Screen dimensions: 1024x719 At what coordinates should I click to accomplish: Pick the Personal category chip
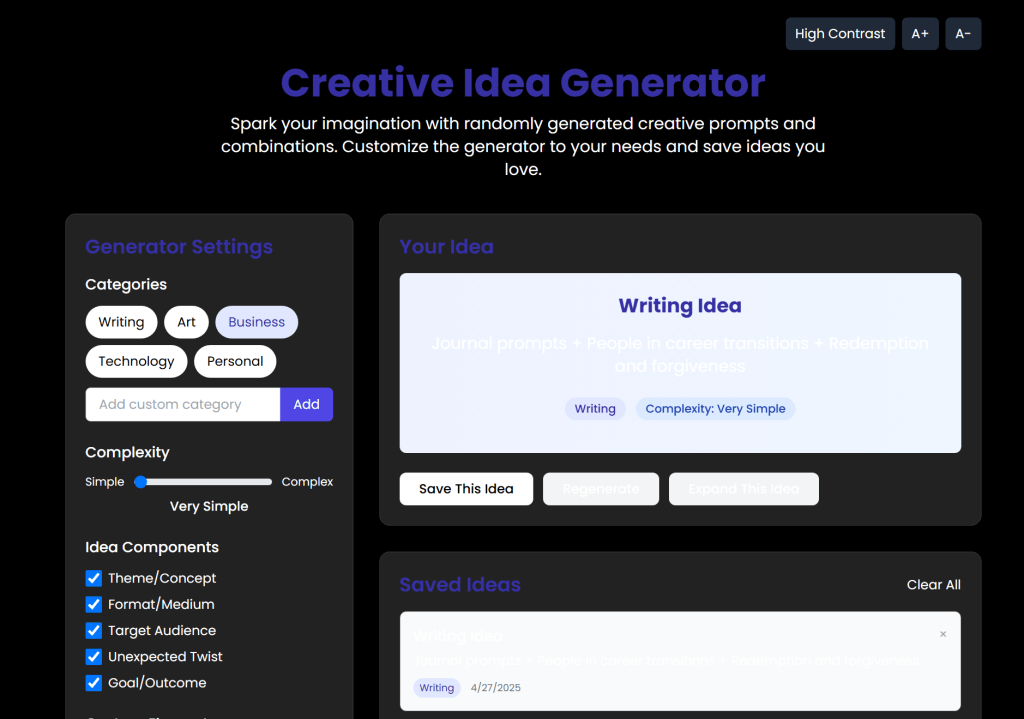[x=235, y=361]
